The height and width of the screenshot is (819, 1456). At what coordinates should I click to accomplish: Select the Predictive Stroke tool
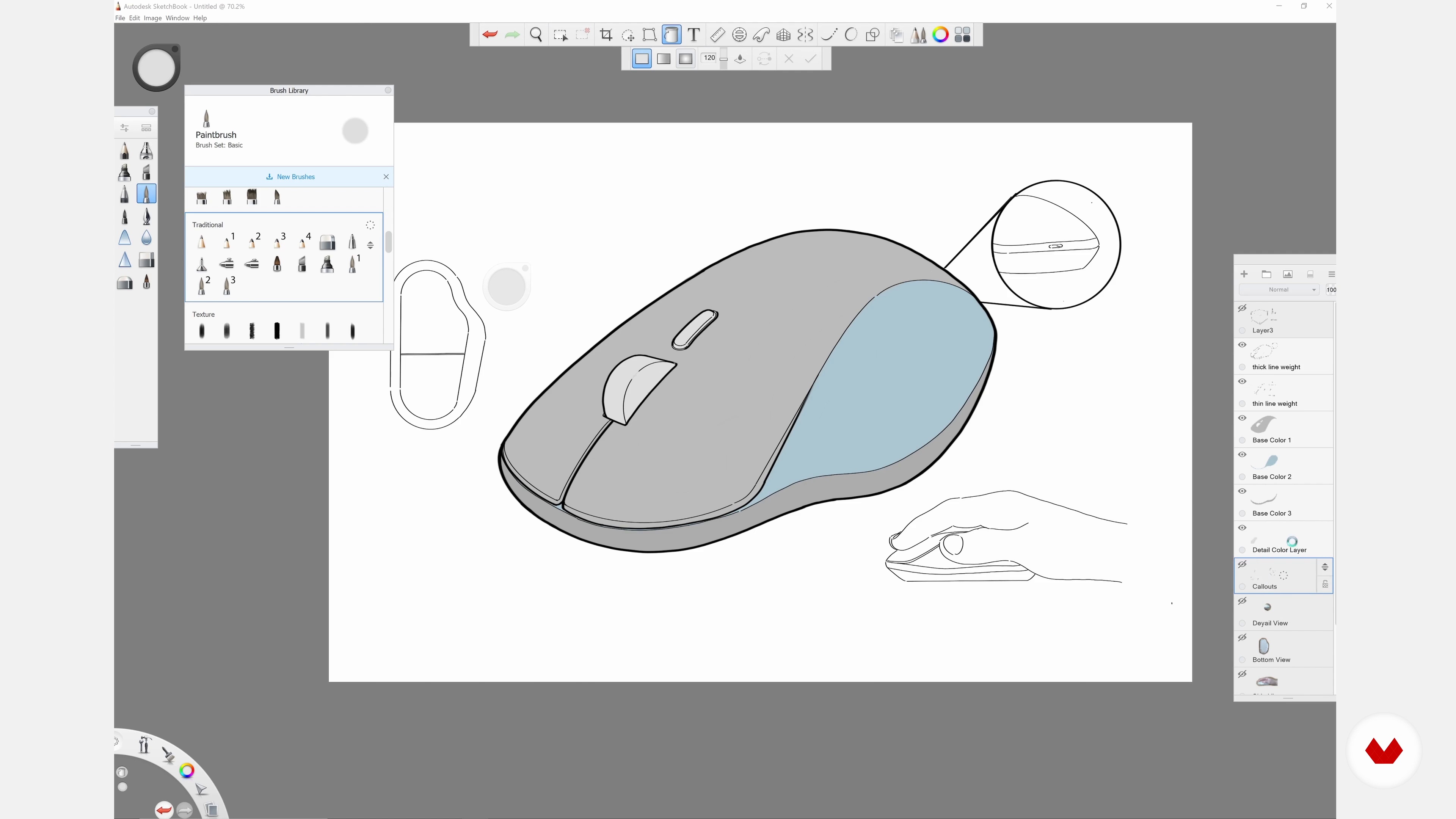coord(850,35)
